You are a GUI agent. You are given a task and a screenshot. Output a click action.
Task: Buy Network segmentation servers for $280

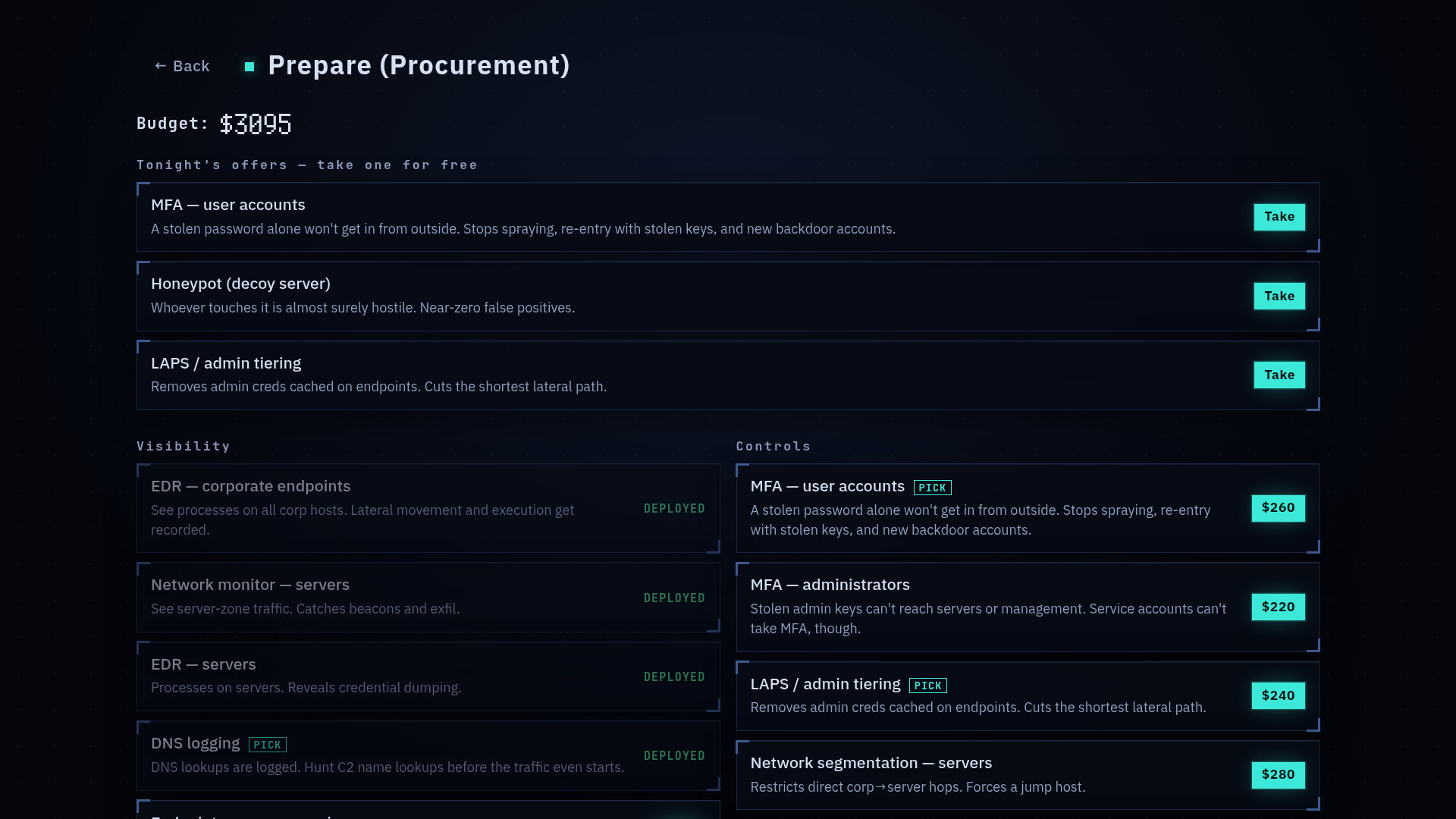[x=1278, y=774]
